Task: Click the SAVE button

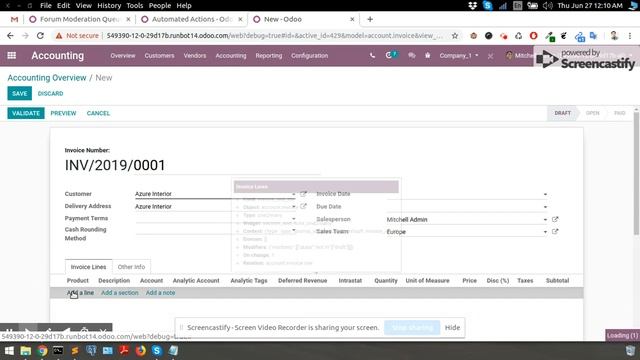Action: [x=19, y=93]
